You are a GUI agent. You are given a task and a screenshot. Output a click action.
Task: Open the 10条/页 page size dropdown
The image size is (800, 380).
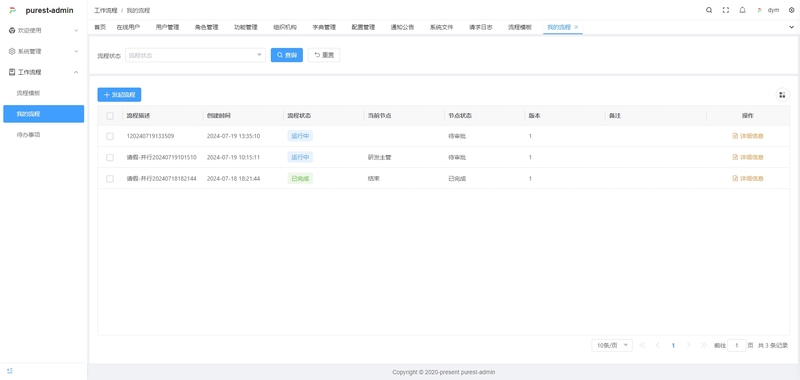pyautogui.click(x=612, y=345)
